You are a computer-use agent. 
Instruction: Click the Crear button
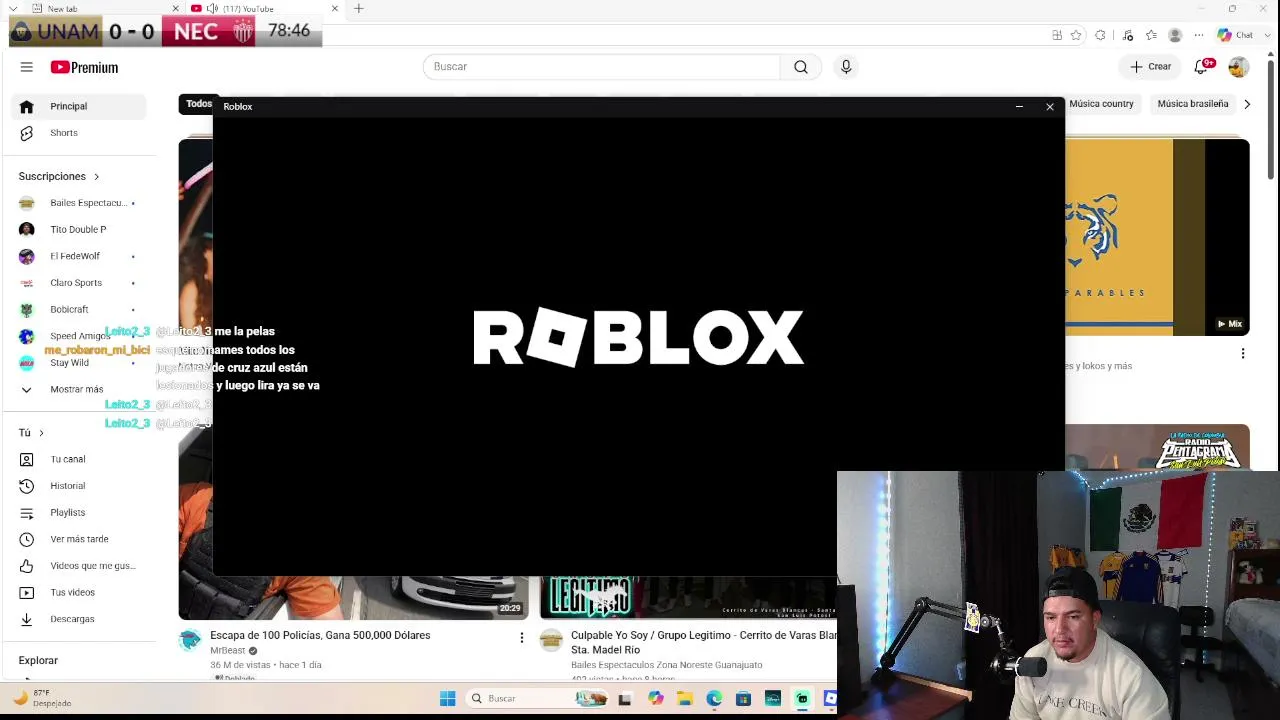tap(1150, 67)
